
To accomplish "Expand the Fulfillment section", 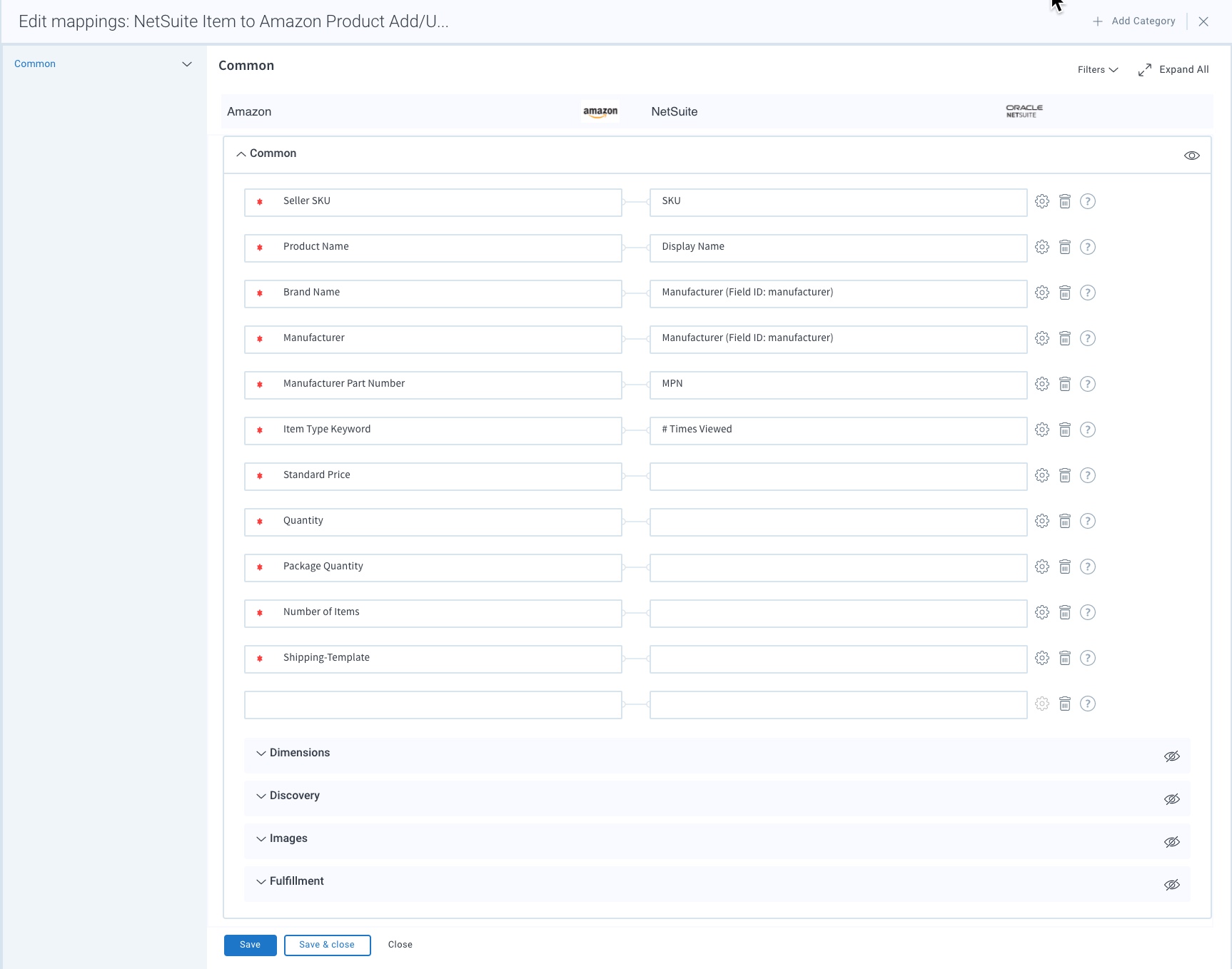I will pos(261,882).
